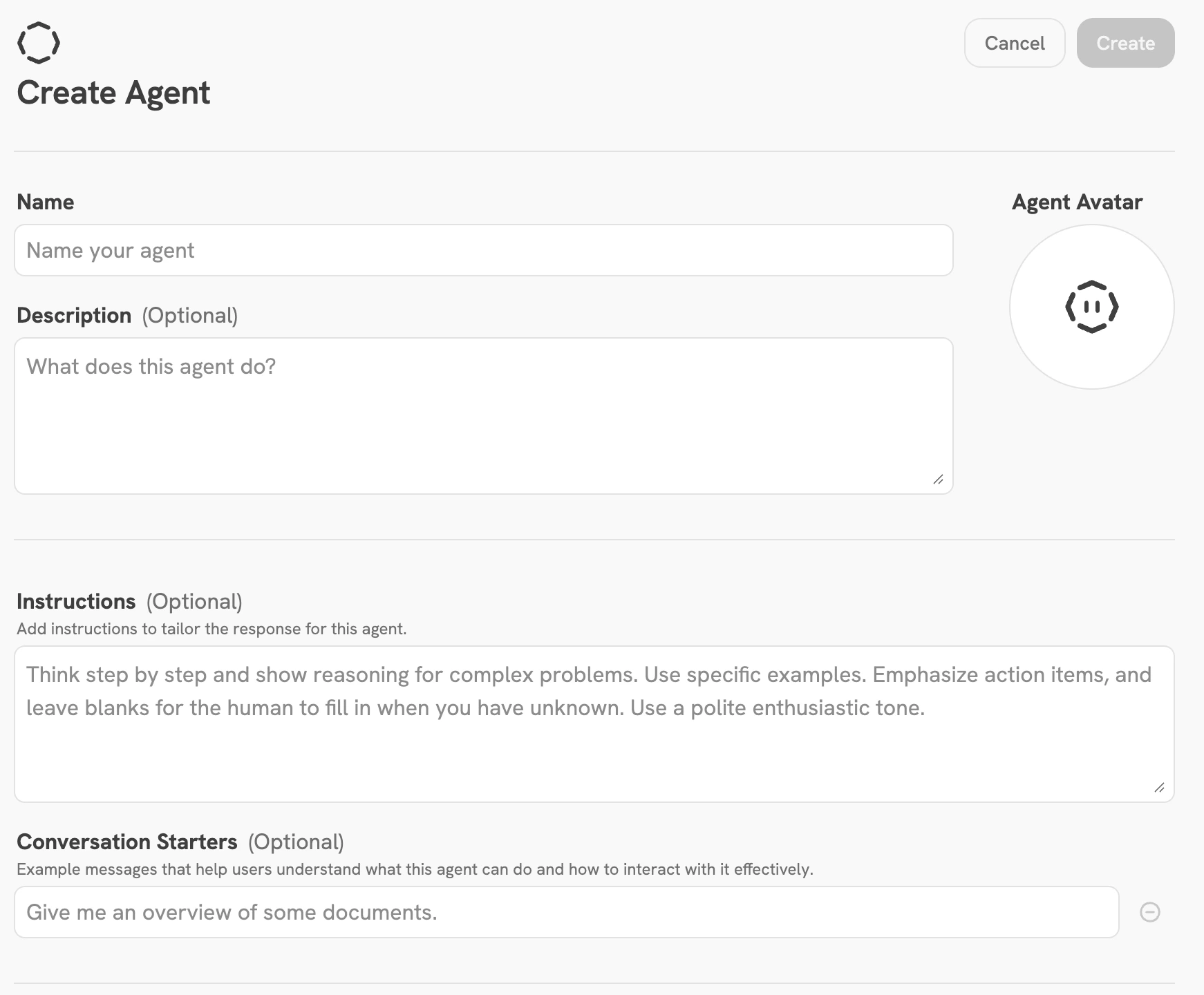
Task: Click the Create button
Action: pos(1125,43)
